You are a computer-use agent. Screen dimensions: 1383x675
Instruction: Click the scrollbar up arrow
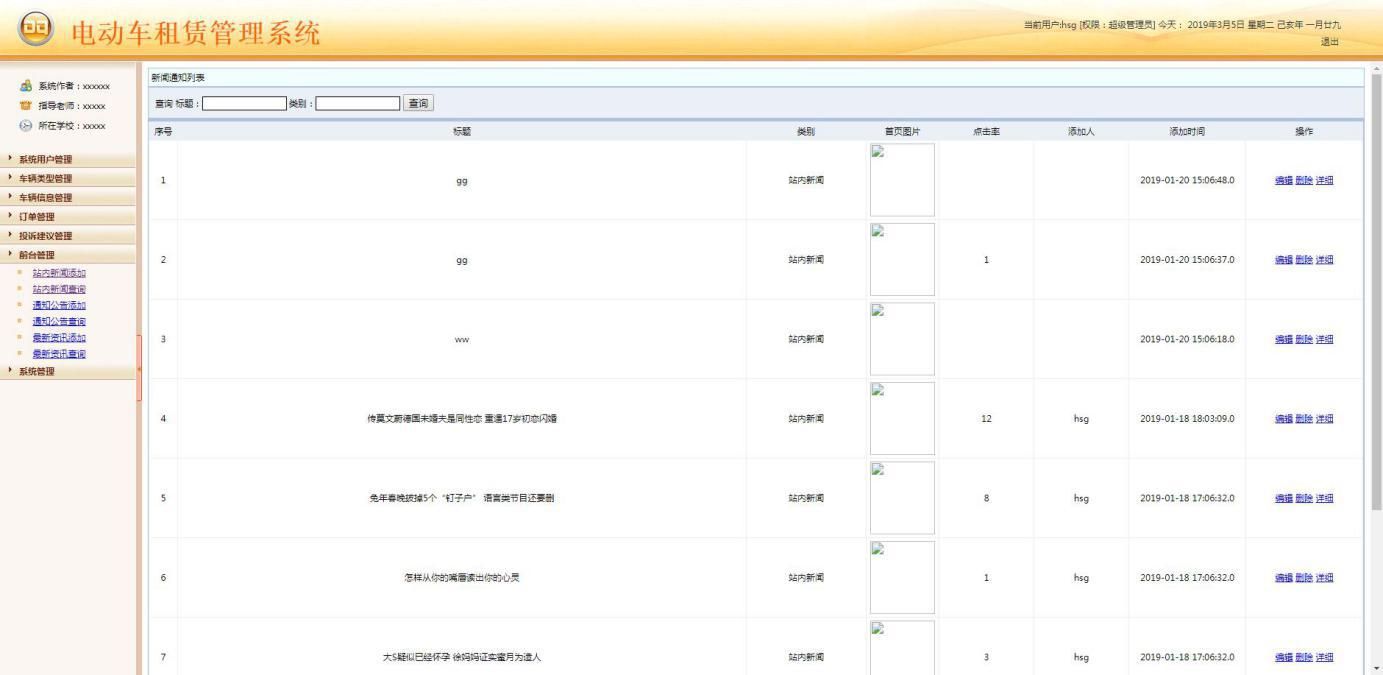pyautogui.click(x=1377, y=68)
